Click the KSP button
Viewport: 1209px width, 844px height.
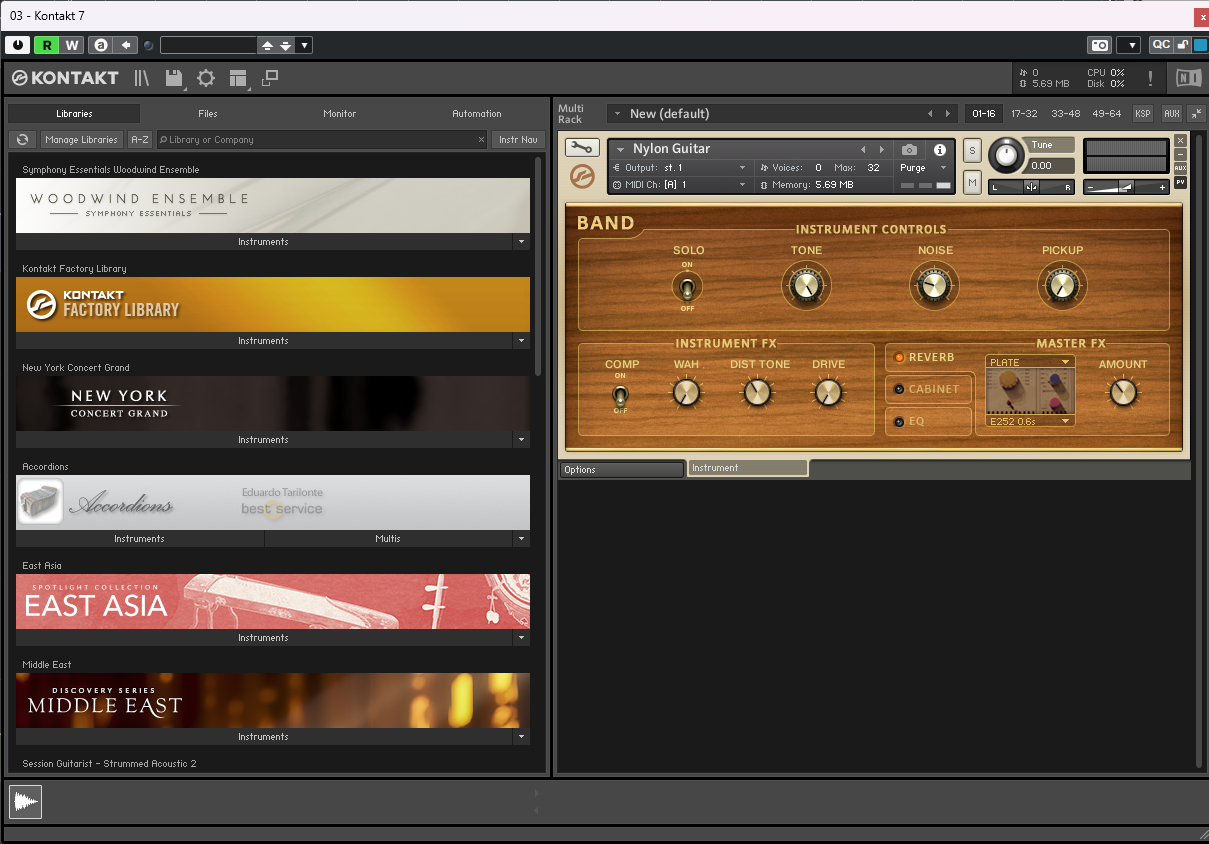click(x=1143, y=114)
